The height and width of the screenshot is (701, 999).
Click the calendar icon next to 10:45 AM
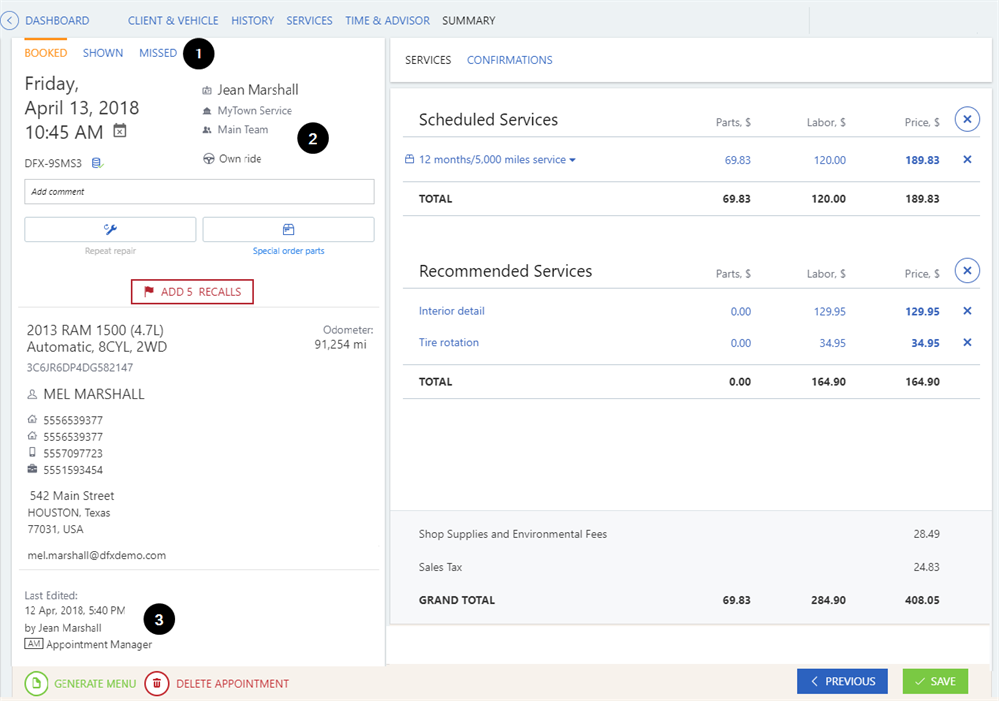pyautogui.click(x=120, y=131)
